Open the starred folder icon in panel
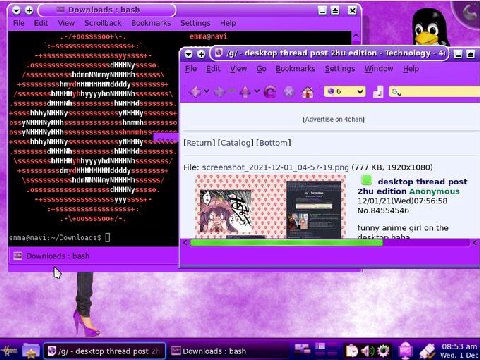The image size is (480, 360). click(x=31, y=351)
